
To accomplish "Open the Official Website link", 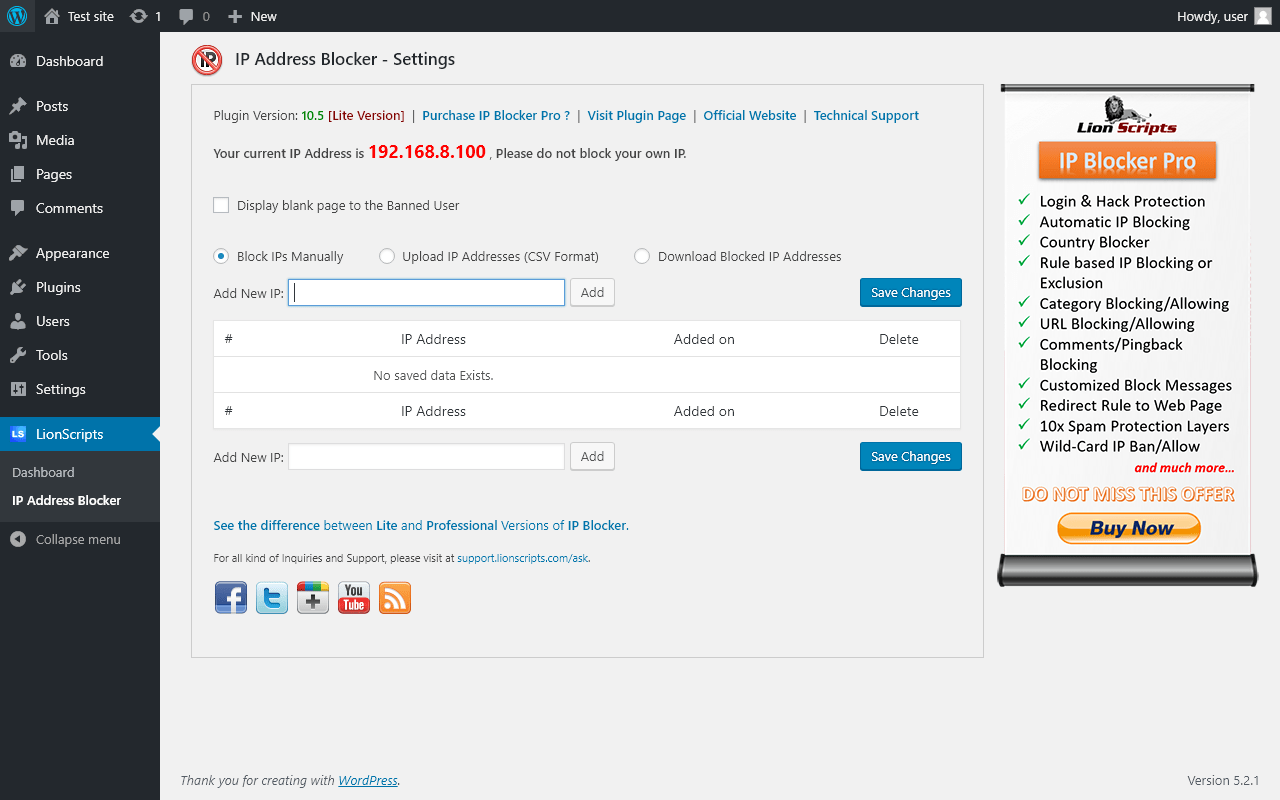I will tap(750, 115).
